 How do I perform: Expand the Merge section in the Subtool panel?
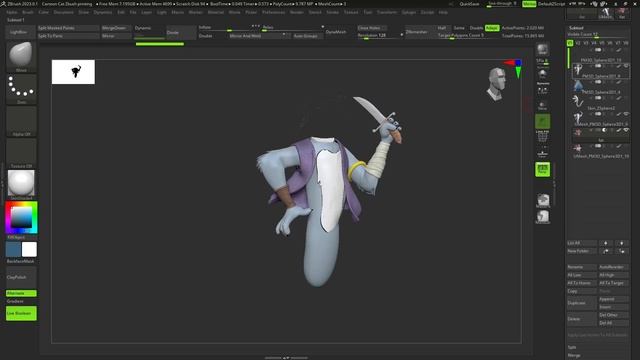pos(573,356)
